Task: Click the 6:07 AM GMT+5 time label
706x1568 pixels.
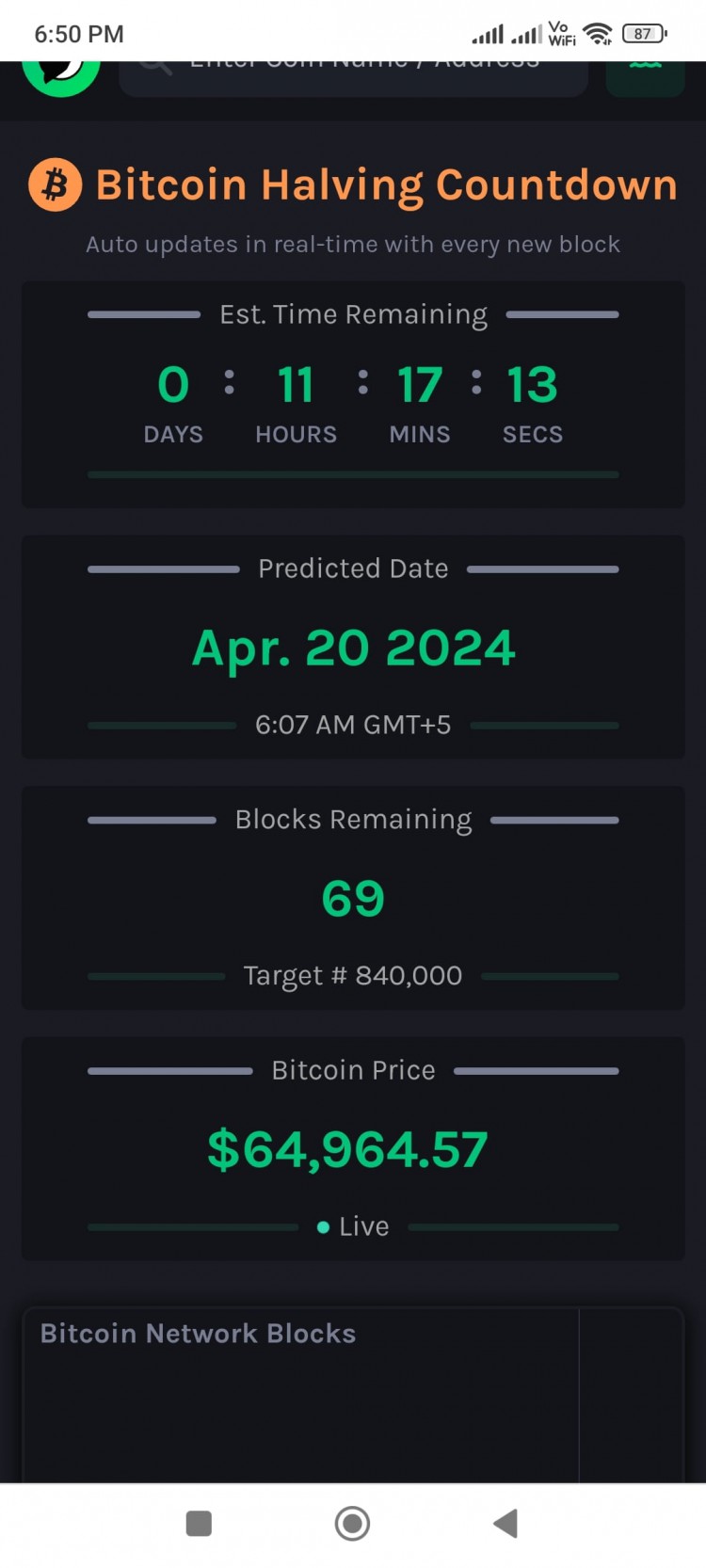Action: click(x=353, y=725)
